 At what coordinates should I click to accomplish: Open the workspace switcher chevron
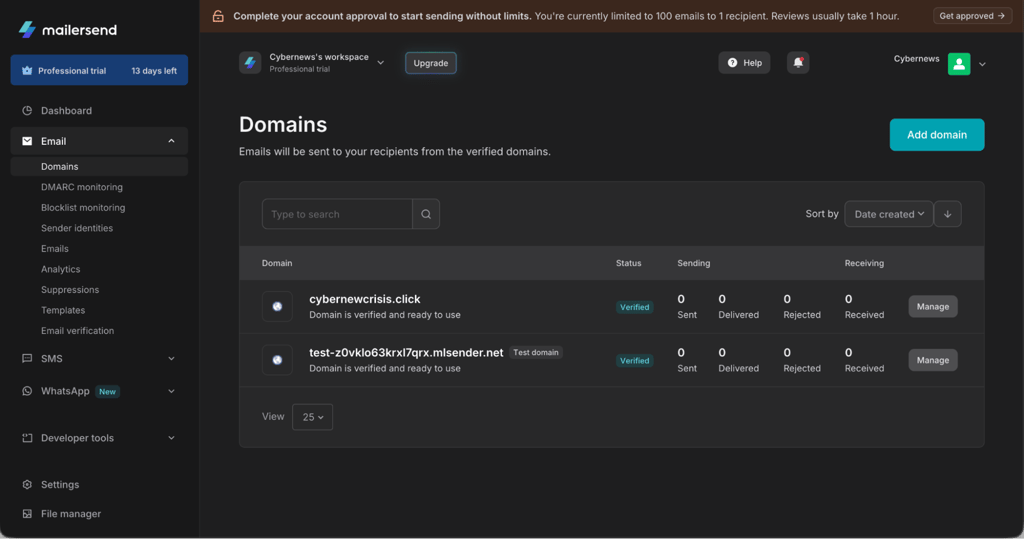(381, 63)
